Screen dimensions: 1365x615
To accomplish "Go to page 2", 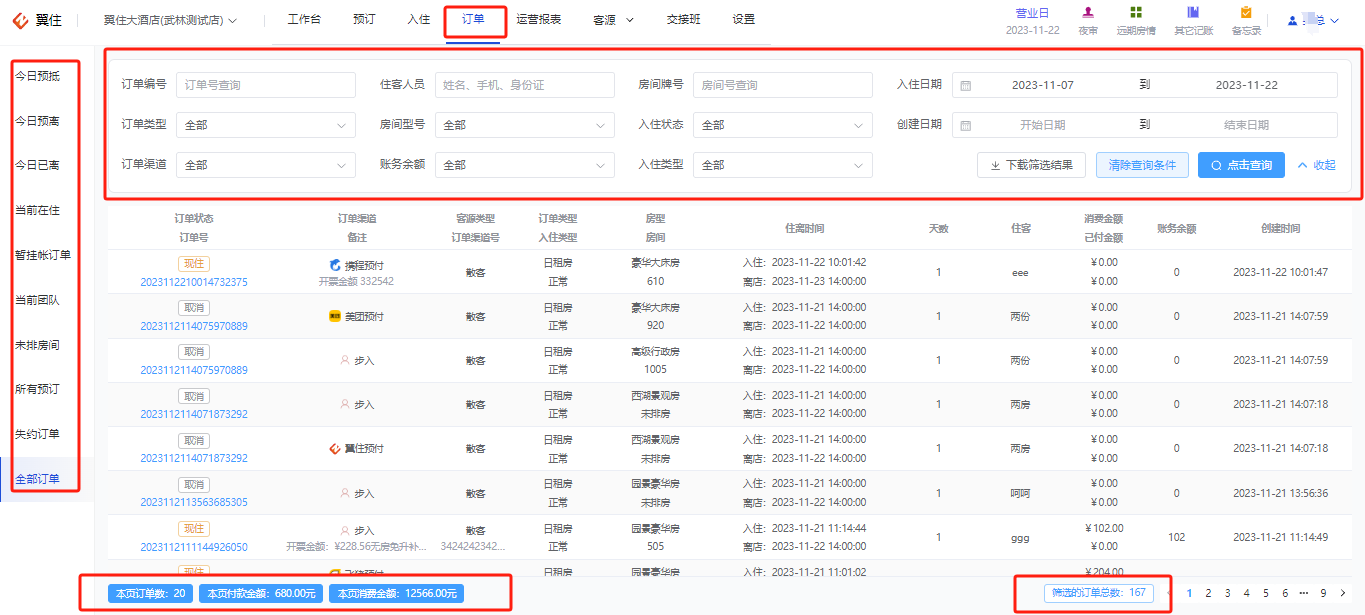I will tap(1208, 593).
